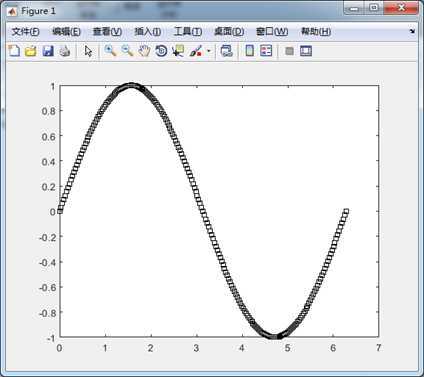
Task: Click the dock figure arrow at menu bar right
Action: (412, 31)
